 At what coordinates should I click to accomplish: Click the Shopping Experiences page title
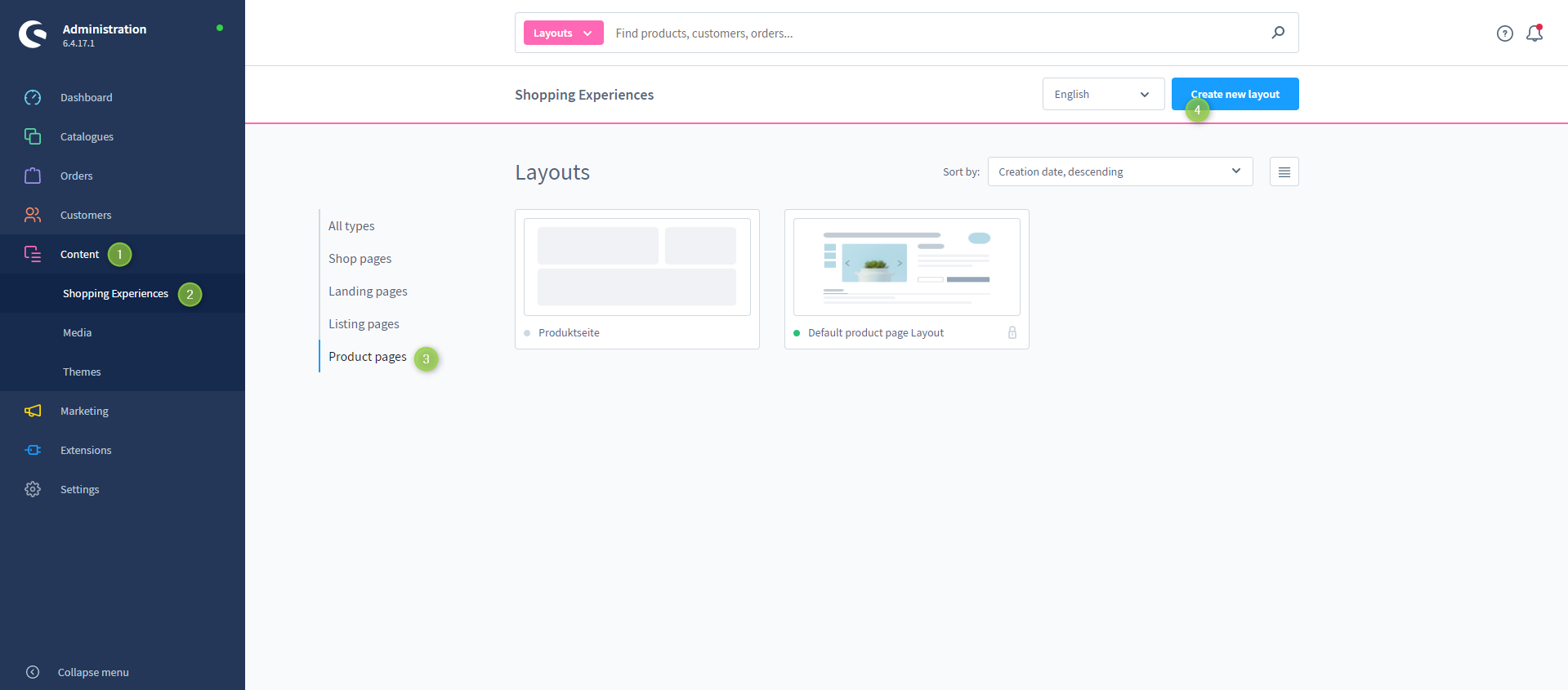[x=584, y=95]
